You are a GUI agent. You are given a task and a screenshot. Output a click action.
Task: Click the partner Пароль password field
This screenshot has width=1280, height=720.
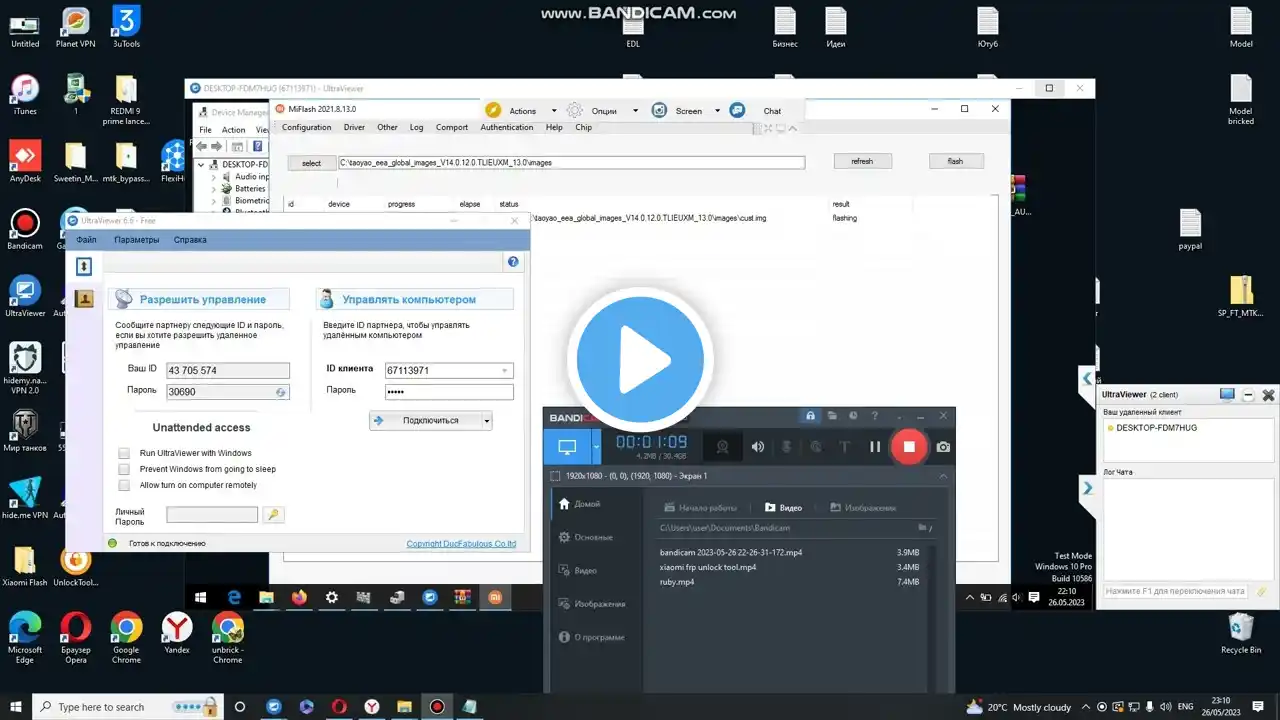tap(449, 391)
